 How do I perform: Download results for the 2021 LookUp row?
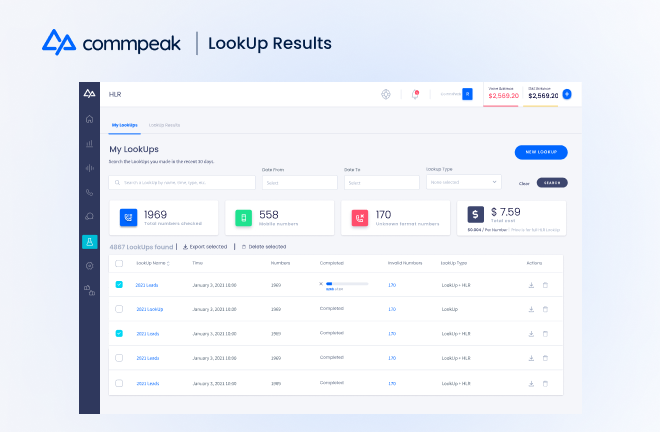[x=531, y=309]
